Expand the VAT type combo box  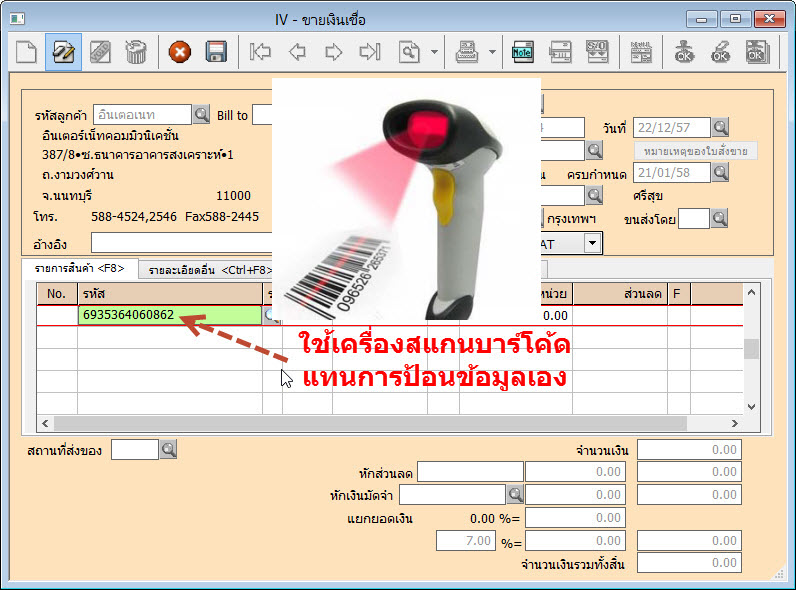coord(592,243)
